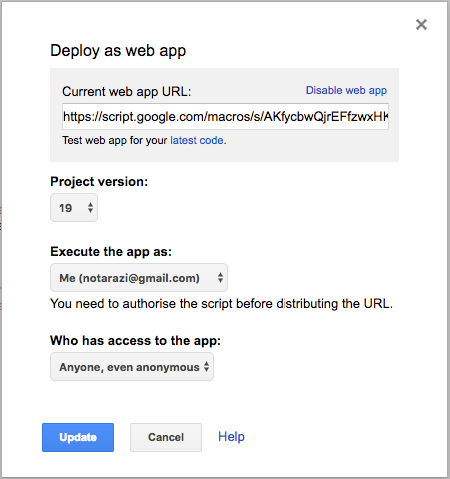Click arrows icon beside notarazi@gmail.com
This screenshot has width=450, height=479.
(220, 278)
